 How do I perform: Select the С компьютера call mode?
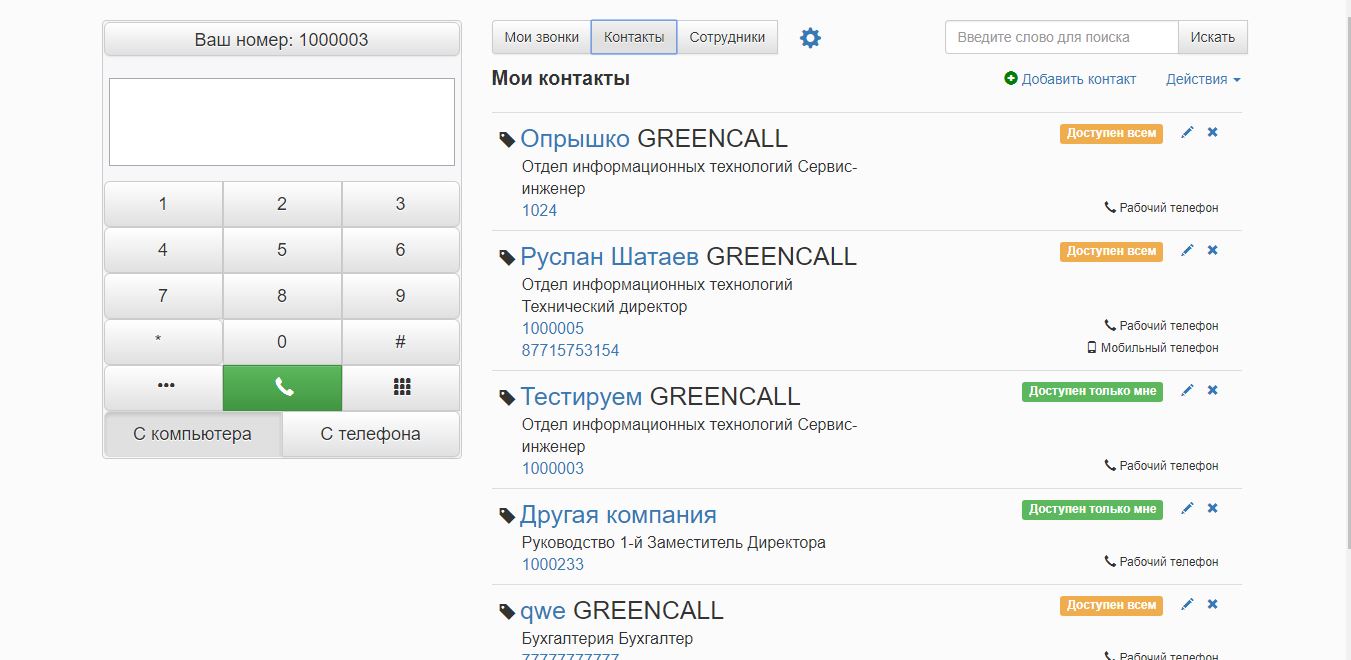click(193, 434)
